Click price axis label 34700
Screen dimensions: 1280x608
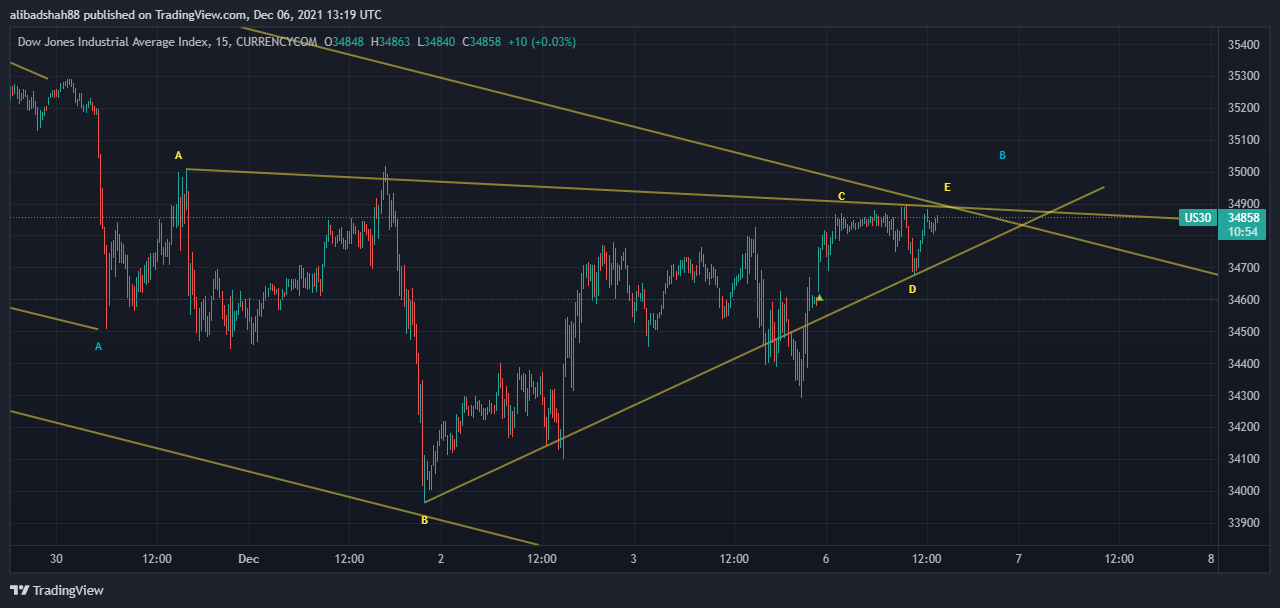1243,268
